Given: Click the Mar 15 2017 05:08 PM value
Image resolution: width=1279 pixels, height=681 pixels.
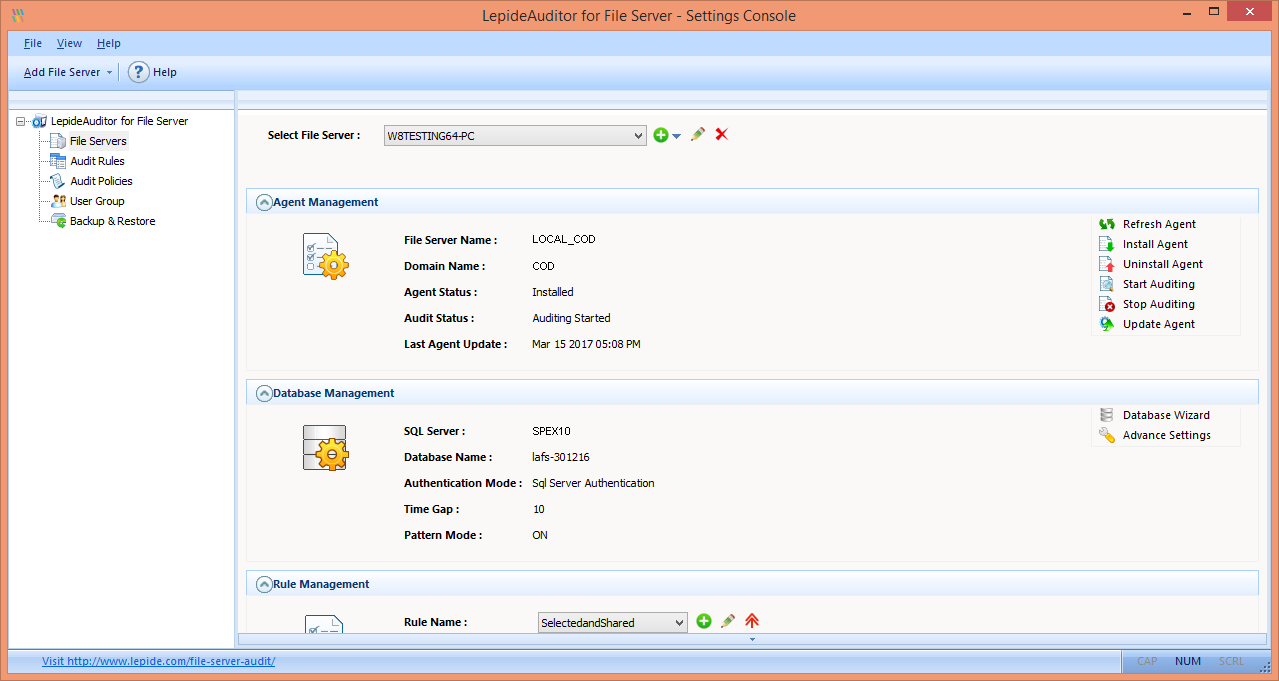Looking at the screenshot, I should pyautogui.click(x=586, y=344).
